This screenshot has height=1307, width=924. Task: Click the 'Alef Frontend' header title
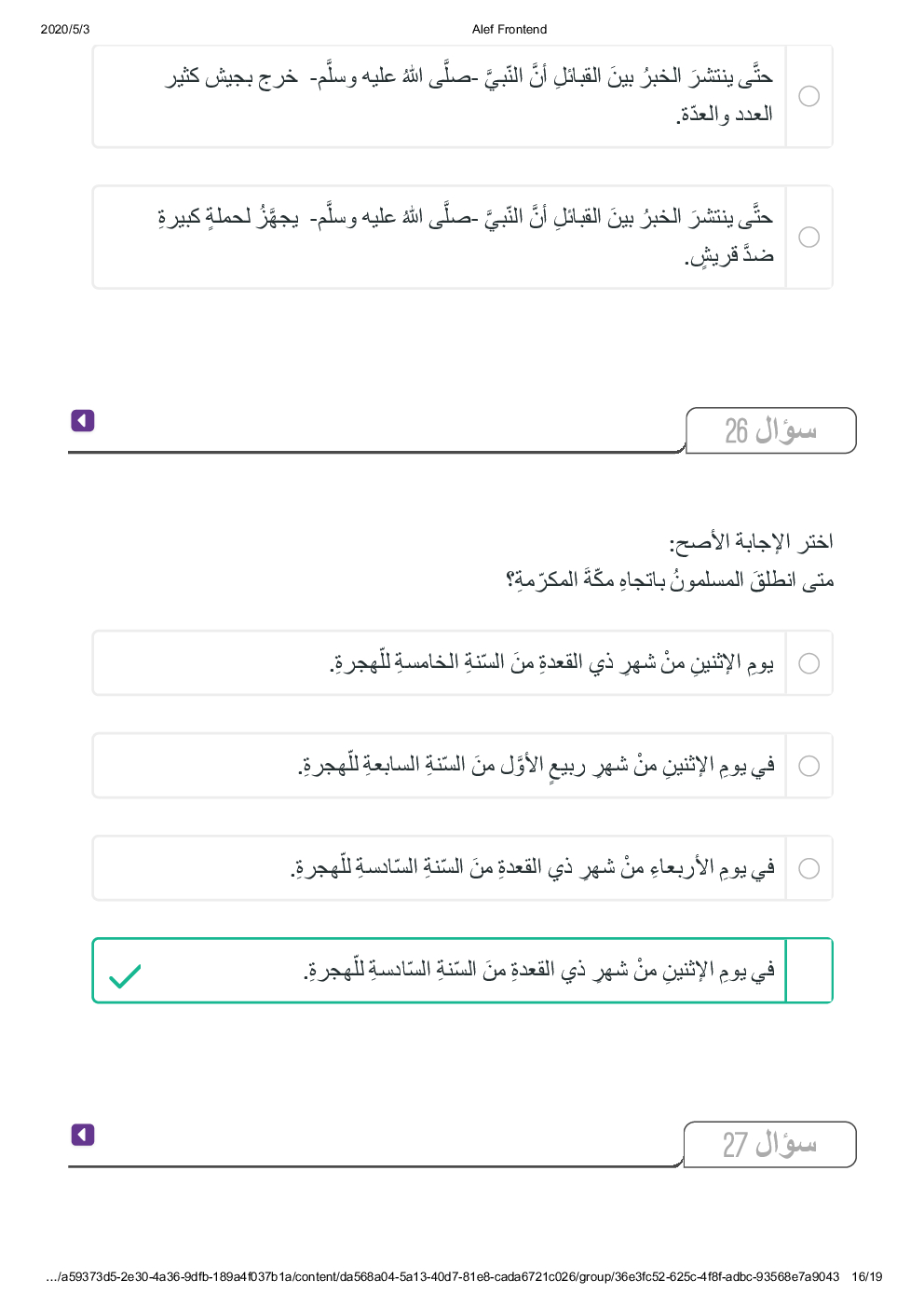click(x=510, y=29)
